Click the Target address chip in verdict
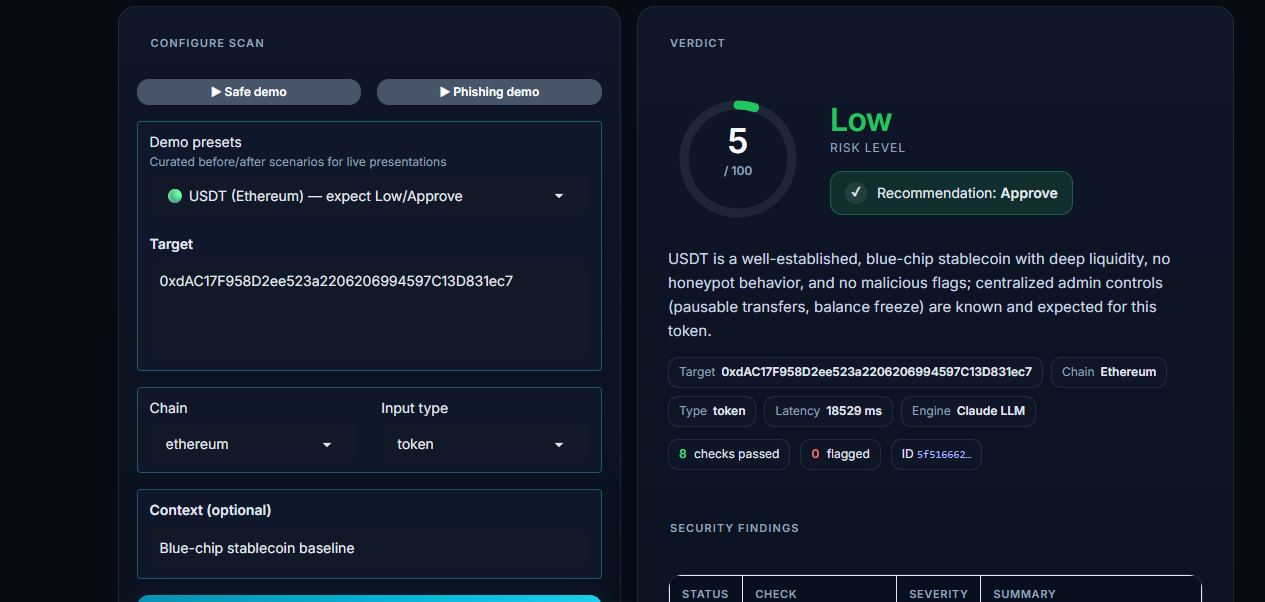Screen dimensions: 1265x602 pyautogui.click(x=856, y=372)
